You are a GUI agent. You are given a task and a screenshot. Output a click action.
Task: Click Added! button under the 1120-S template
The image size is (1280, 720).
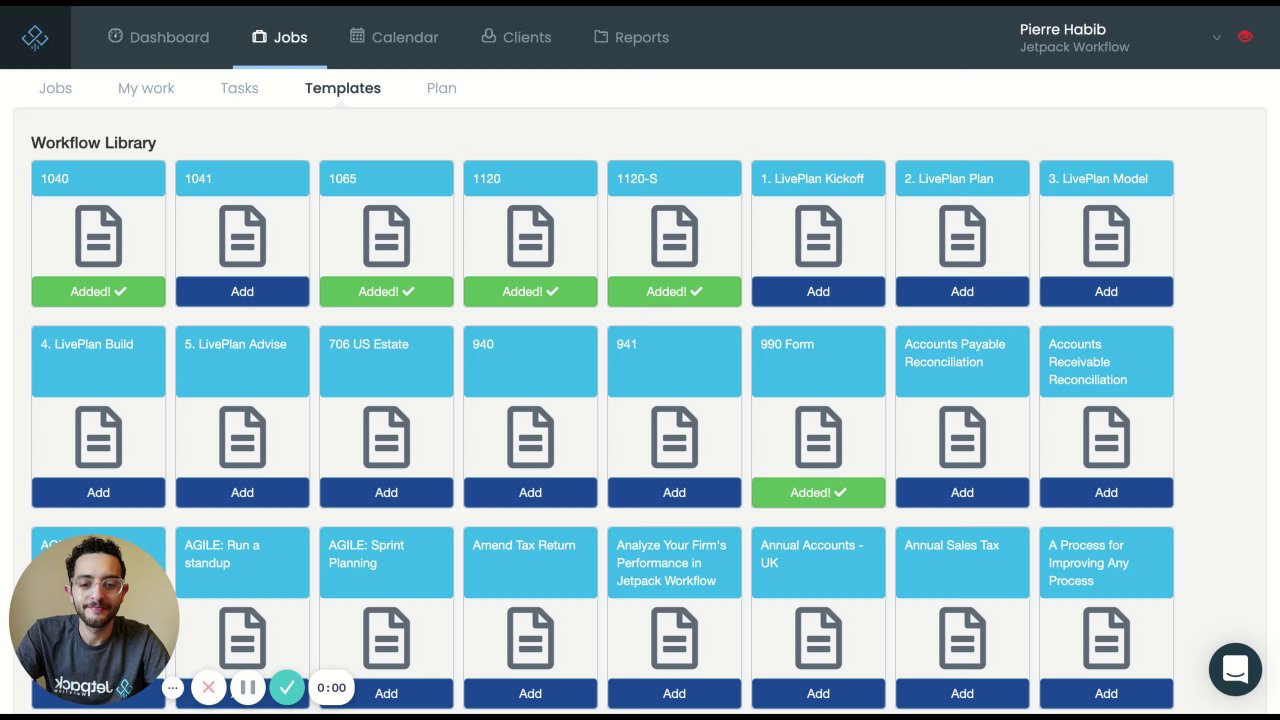point(674,291)
